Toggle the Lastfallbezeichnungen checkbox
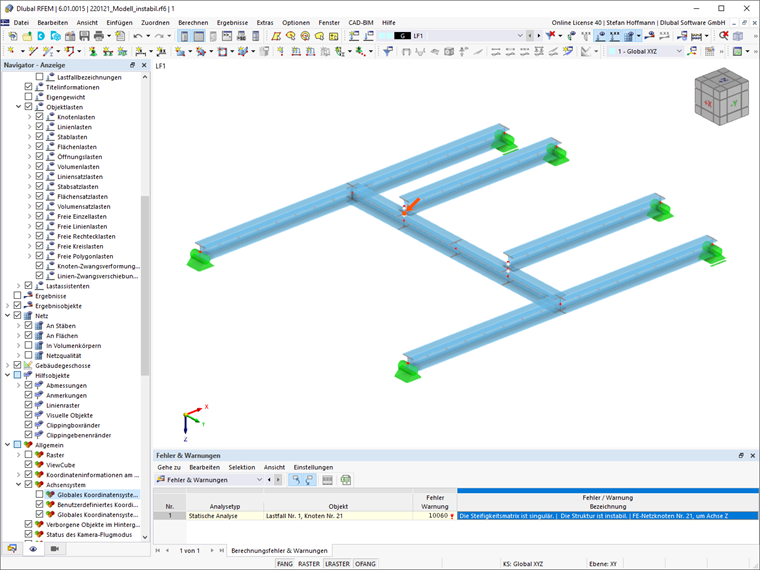The image size is (760, 570). (40, 77)
